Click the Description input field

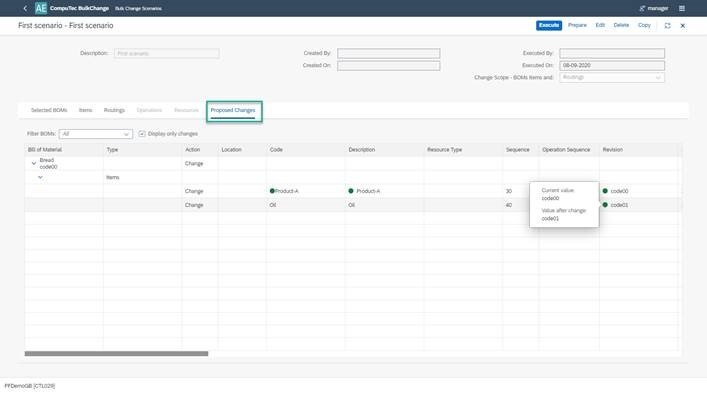point(166,53)
